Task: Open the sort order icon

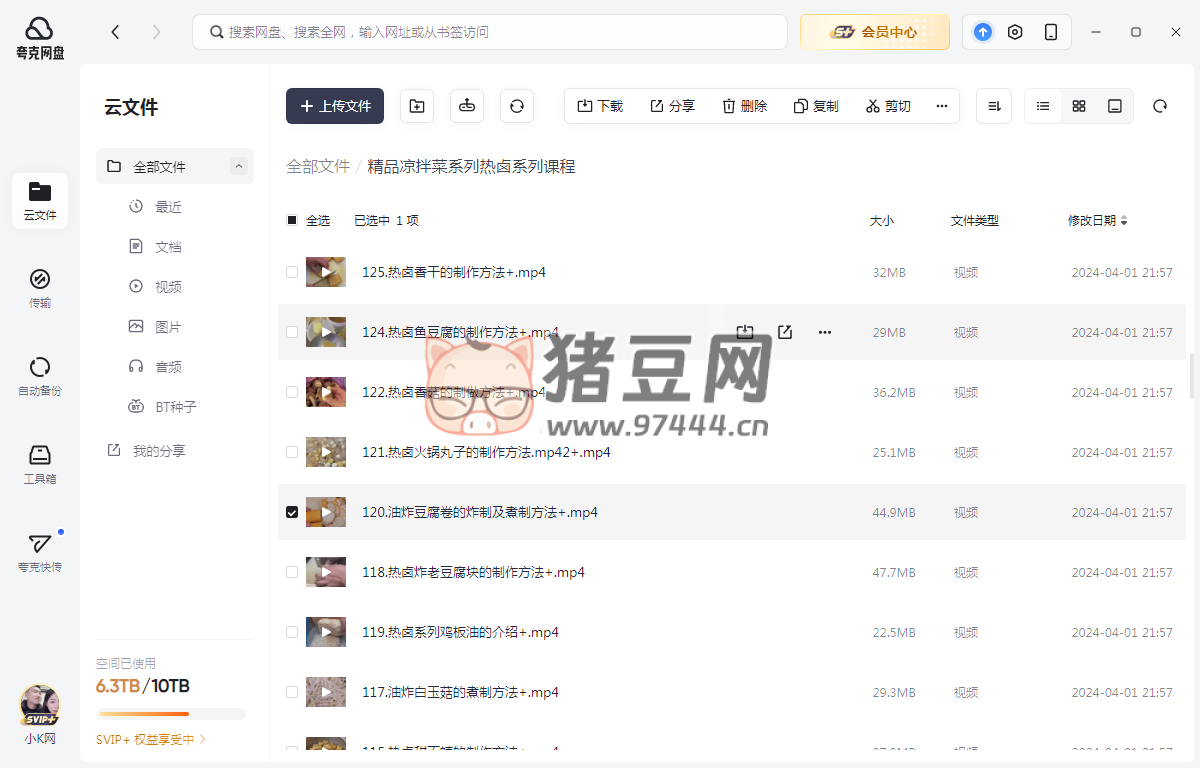Action: pyautogui.click(x=994, y=106)
